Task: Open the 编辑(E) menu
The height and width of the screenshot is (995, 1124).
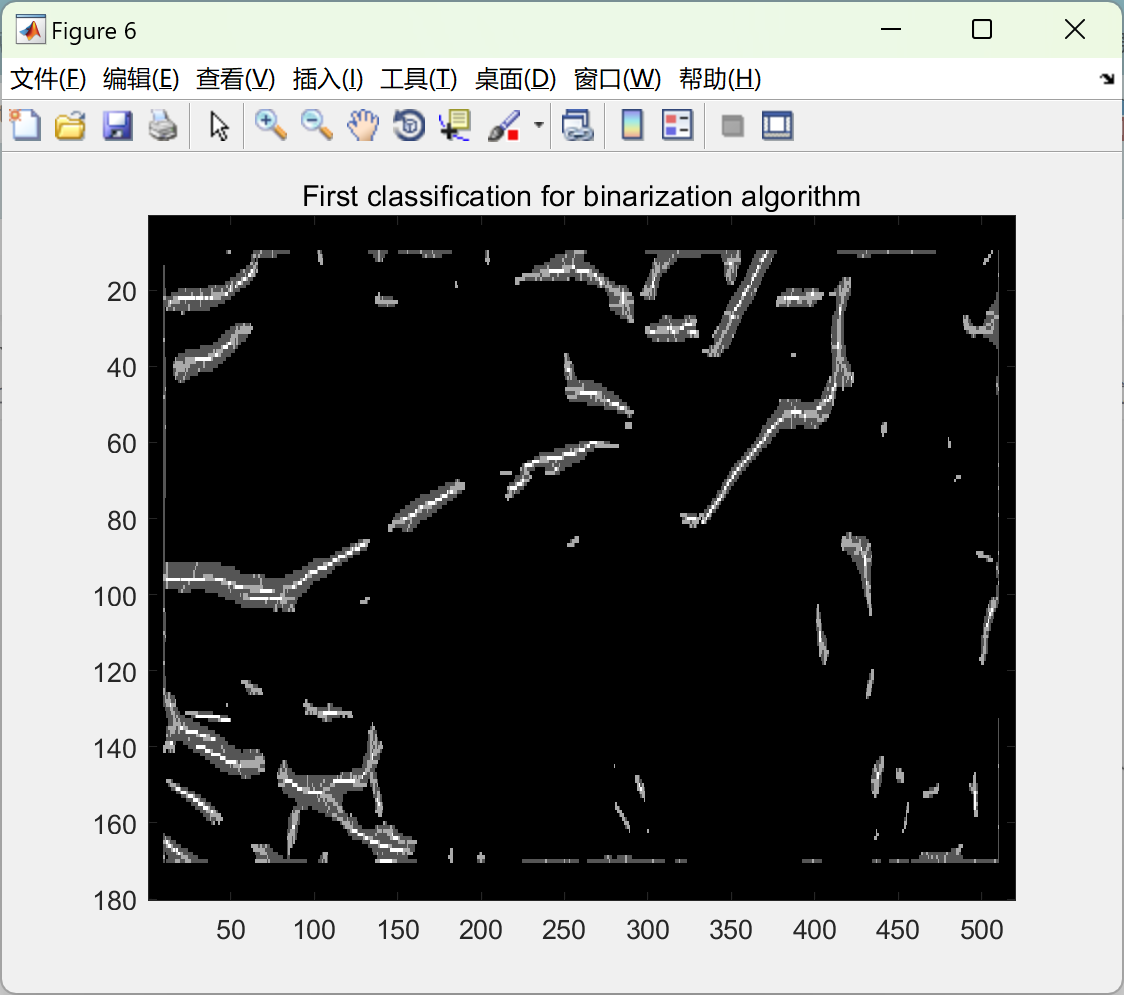Action: (x=141, y=79)
